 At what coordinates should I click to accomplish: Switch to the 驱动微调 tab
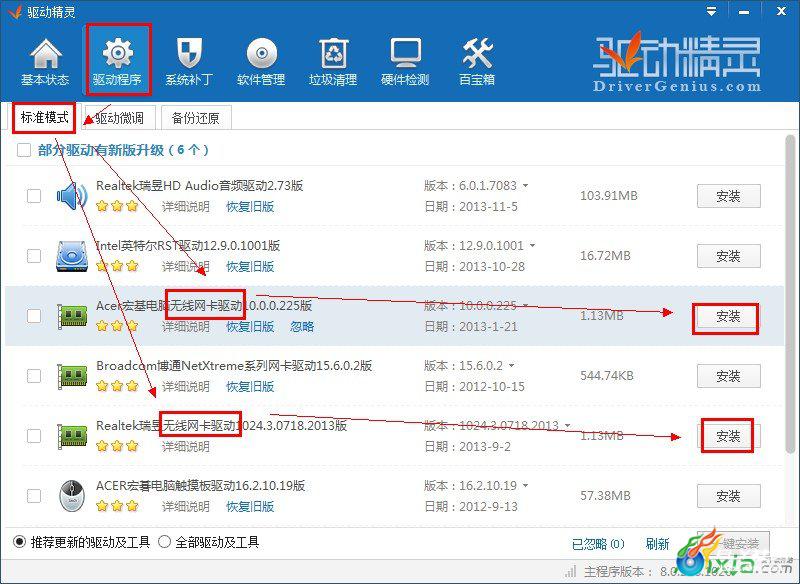click(119, 118)
